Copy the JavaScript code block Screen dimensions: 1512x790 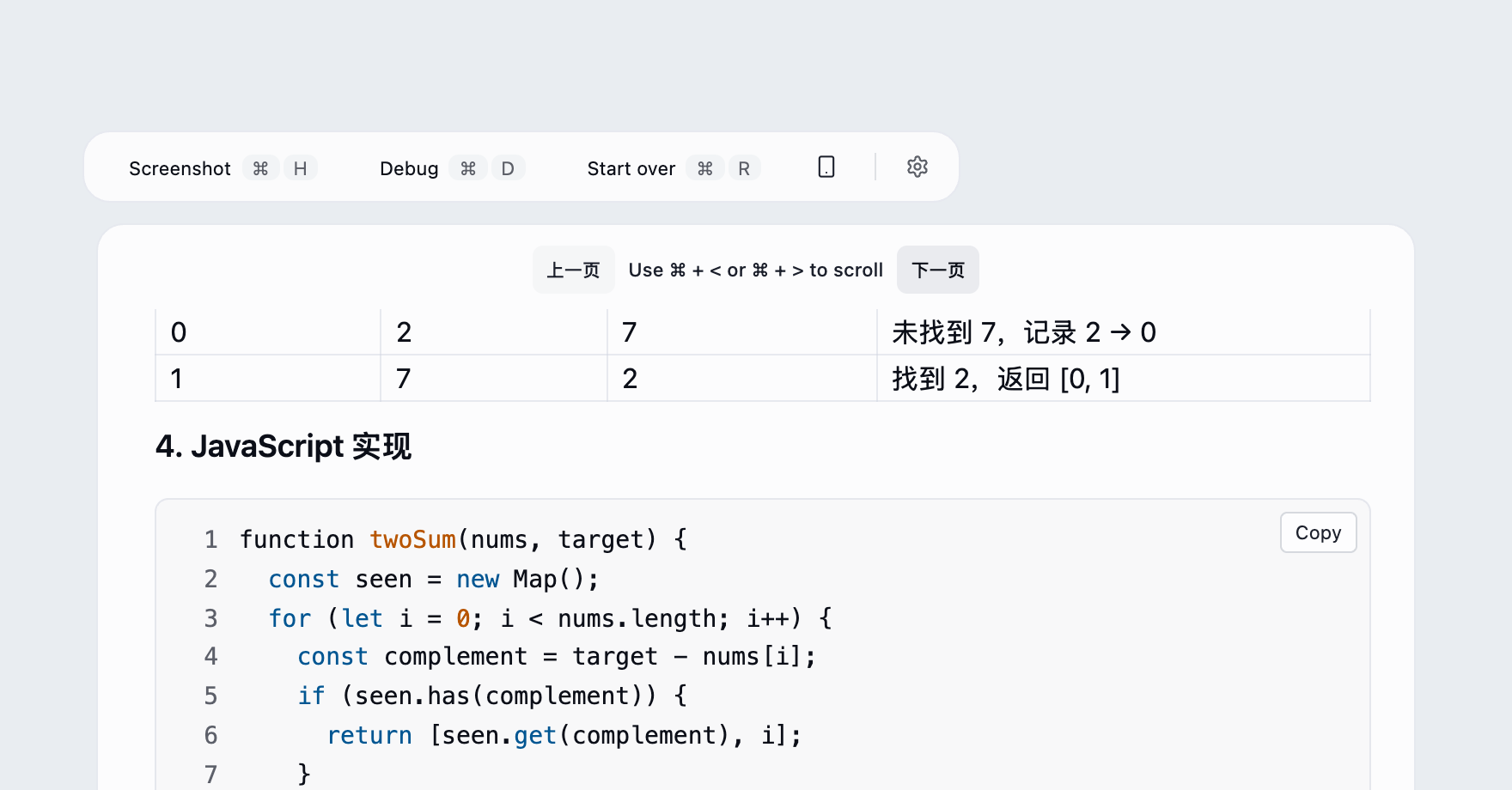(x=1319, y=532)
